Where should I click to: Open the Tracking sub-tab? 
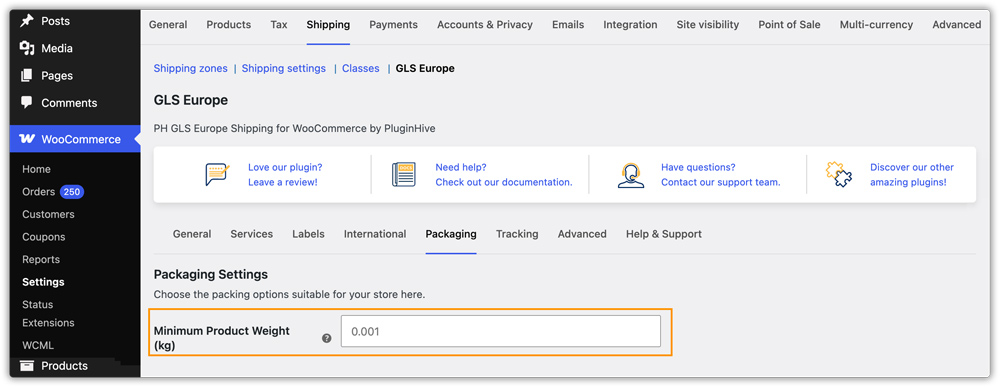517,234
